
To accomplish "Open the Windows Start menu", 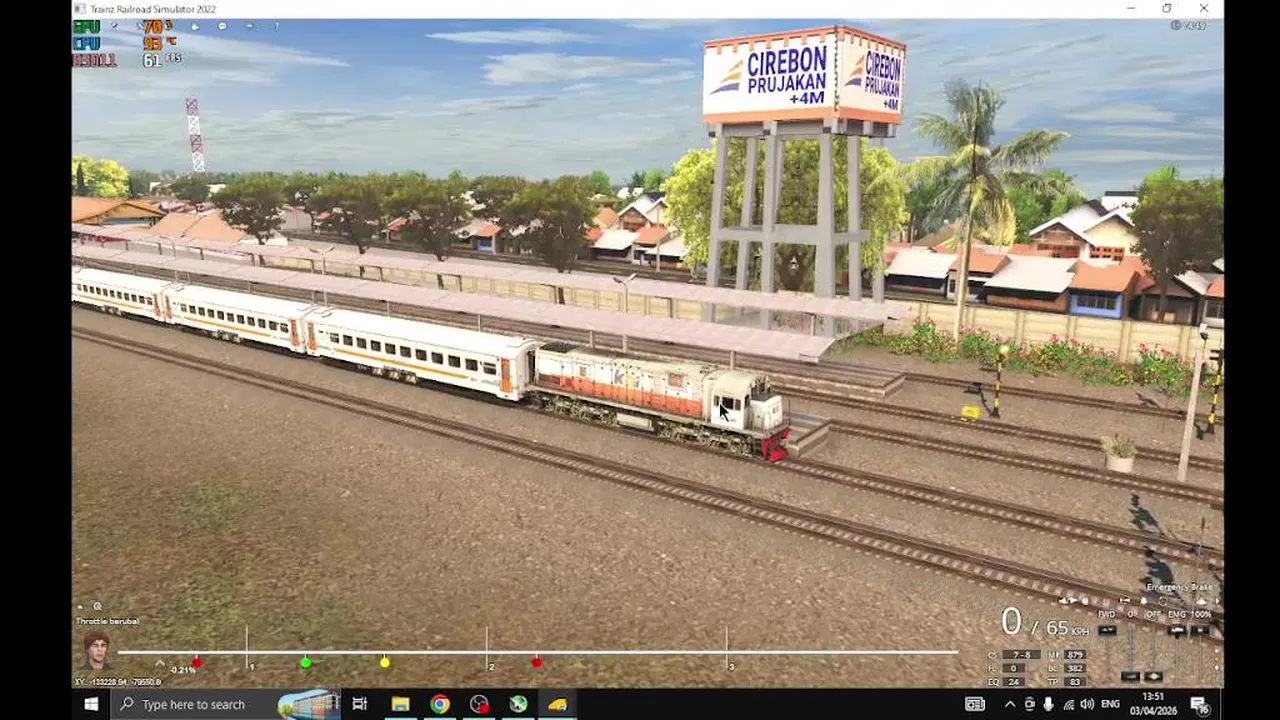I will coord(91,704).
